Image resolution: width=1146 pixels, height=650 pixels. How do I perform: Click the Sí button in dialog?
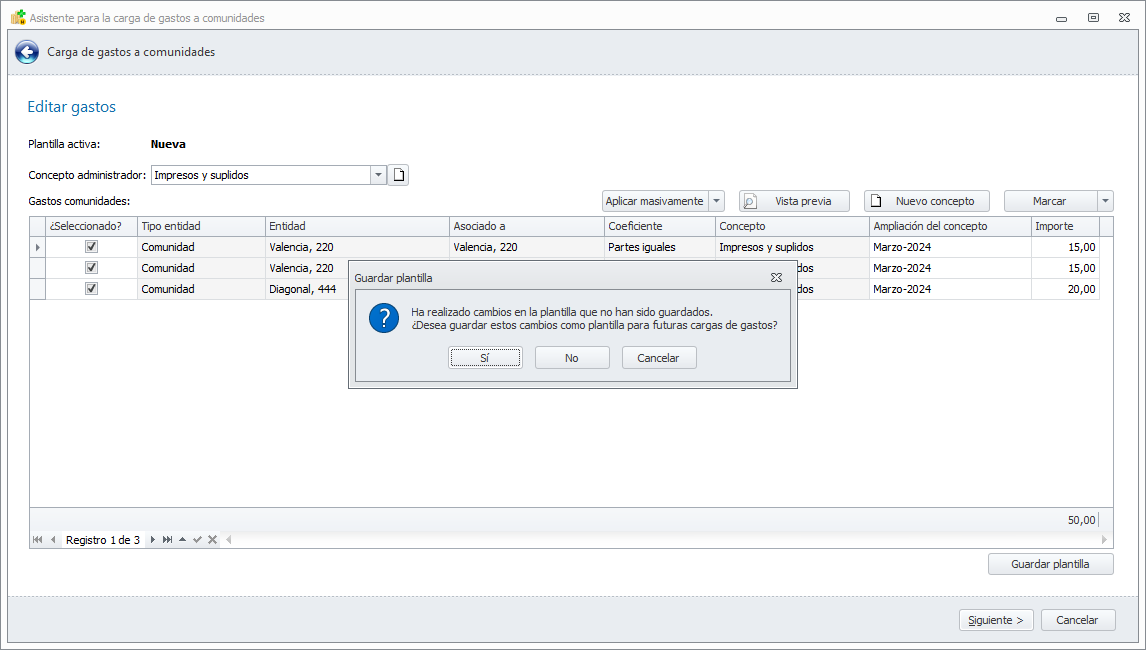[485, 358]
